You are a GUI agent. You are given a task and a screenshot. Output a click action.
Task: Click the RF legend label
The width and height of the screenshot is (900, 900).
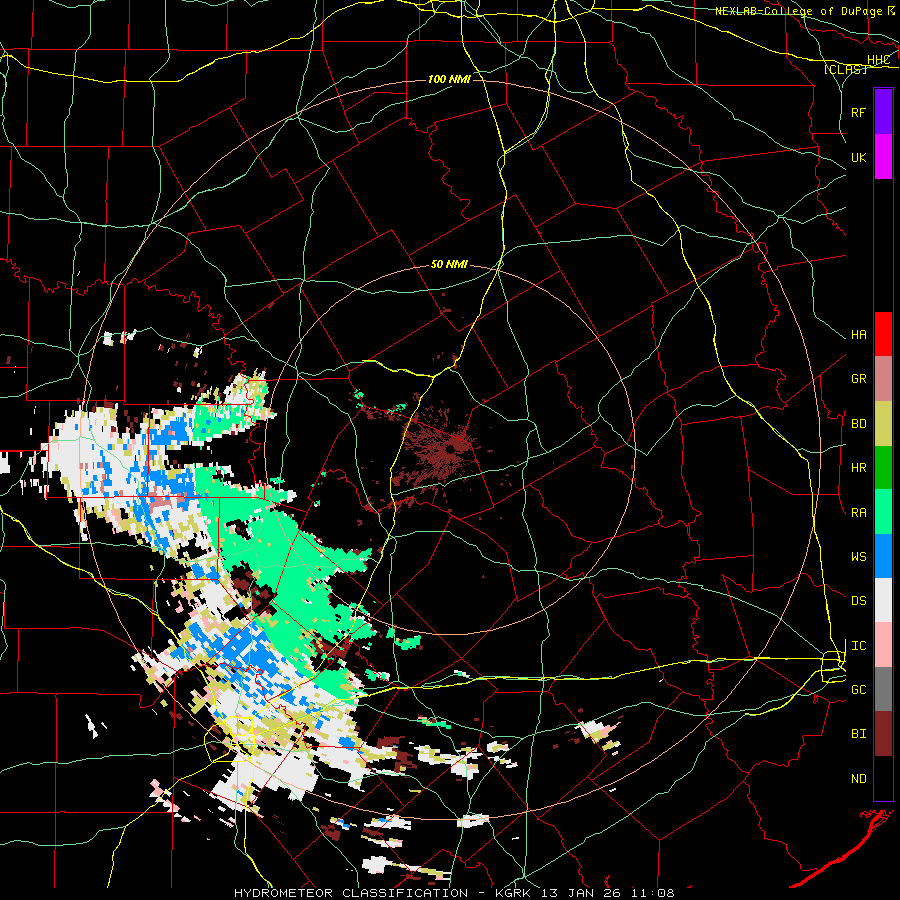[x=859, y=112]
